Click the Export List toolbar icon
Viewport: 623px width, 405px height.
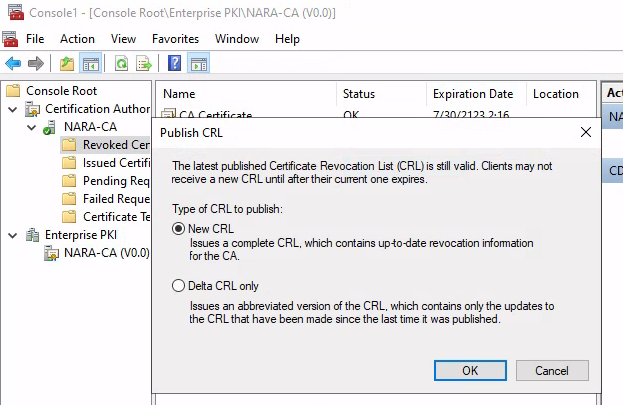pyautogui.click(x=144, y=64)
